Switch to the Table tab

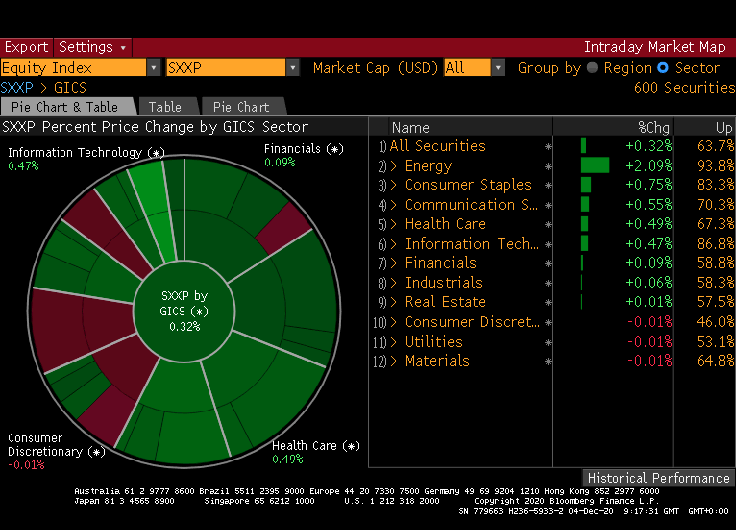coord(165,107)
